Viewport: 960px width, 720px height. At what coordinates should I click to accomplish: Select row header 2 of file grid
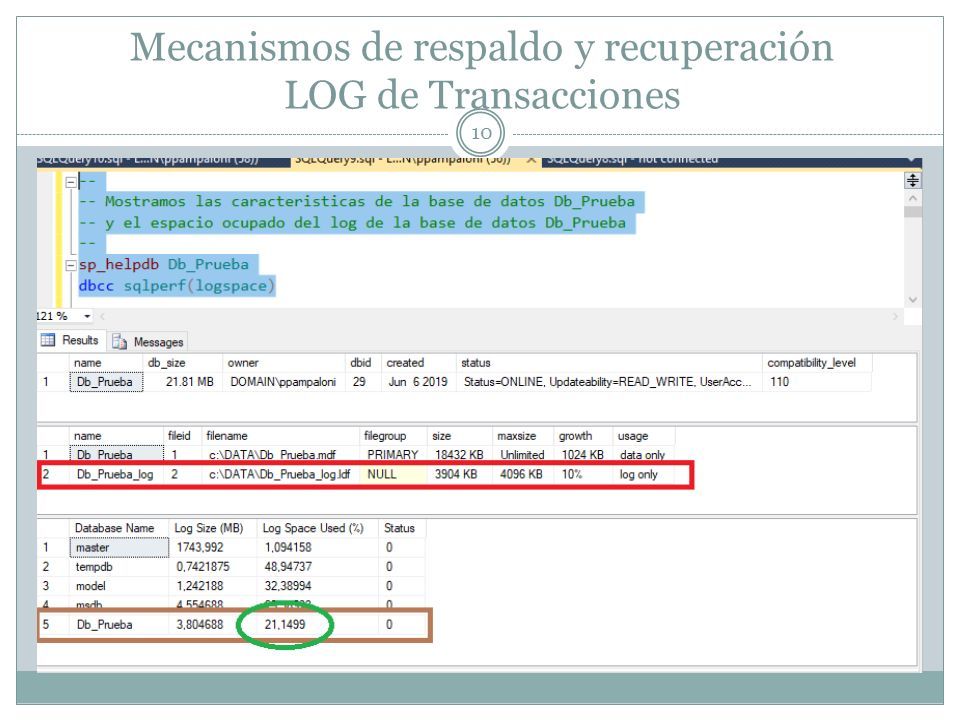pyautogui.click(x=53, y=474)
